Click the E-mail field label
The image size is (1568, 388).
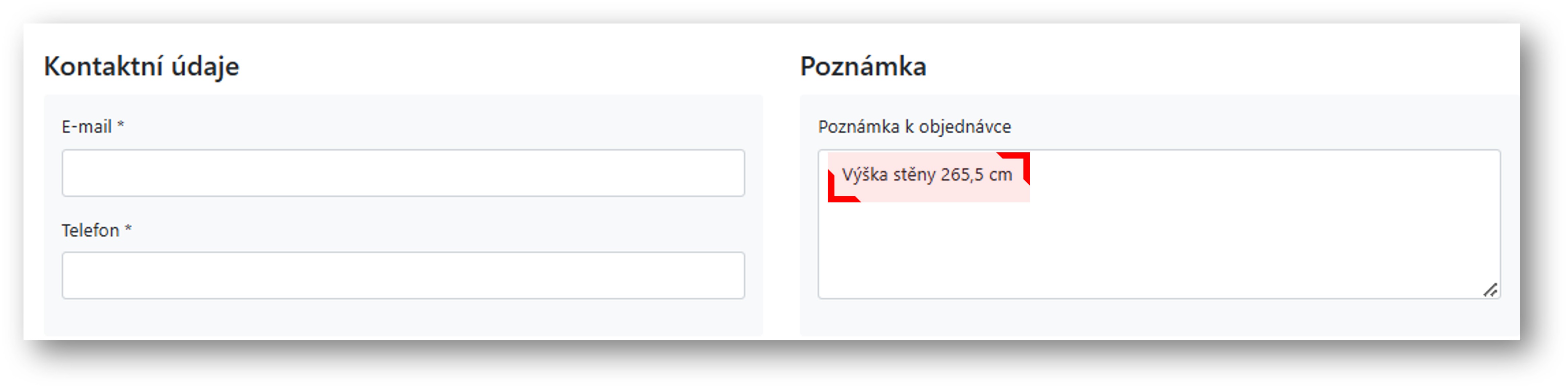[x=86, y=127]
